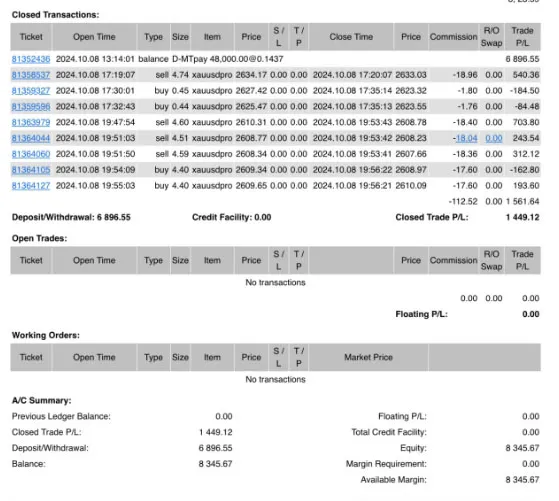Viewport: 559px width, 501px height.
Task: Select Balance value 8 345.67 in A/C Summary
Action: click(x=215, y=464)
